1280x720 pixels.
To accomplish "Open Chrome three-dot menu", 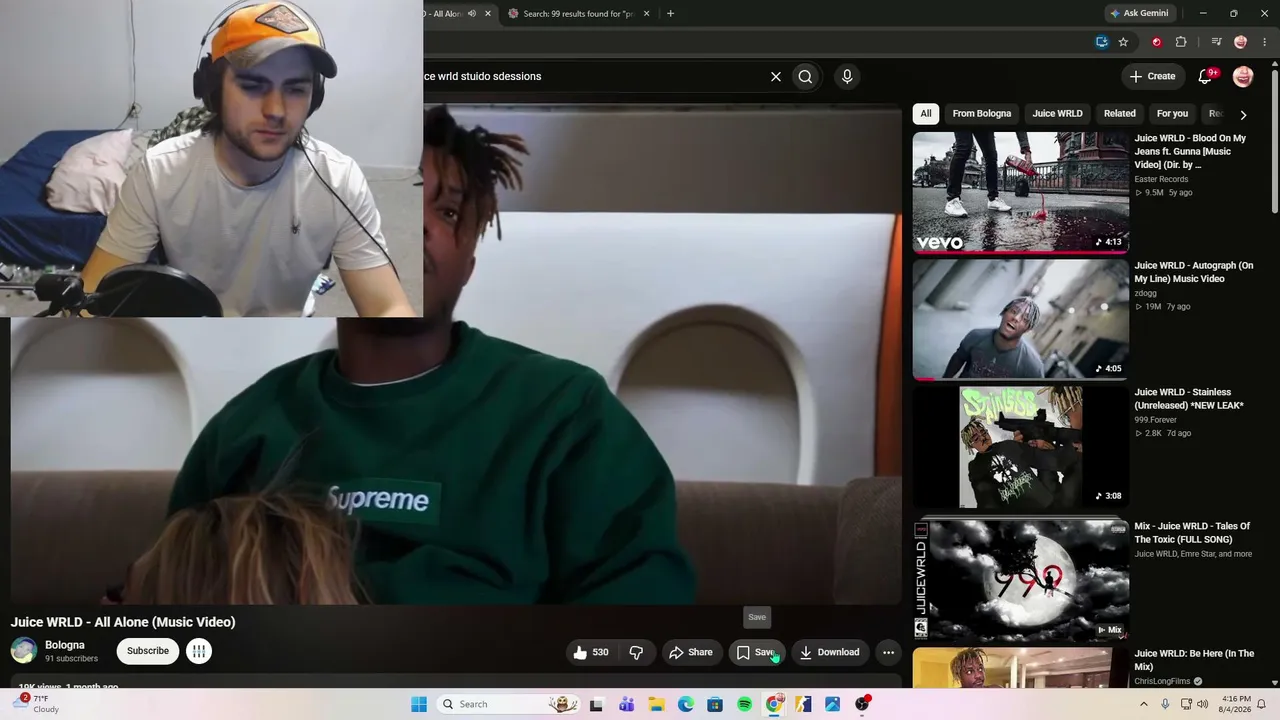I will click(1265, 42).
